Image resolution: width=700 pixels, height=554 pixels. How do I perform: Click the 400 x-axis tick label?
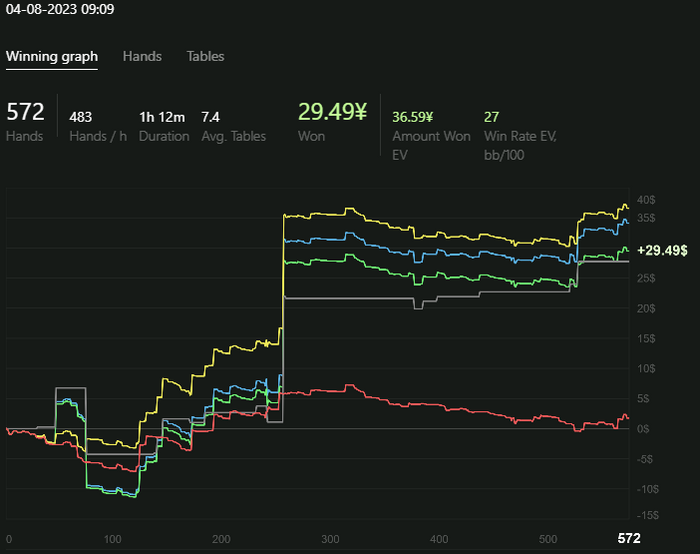coord(439,539)
